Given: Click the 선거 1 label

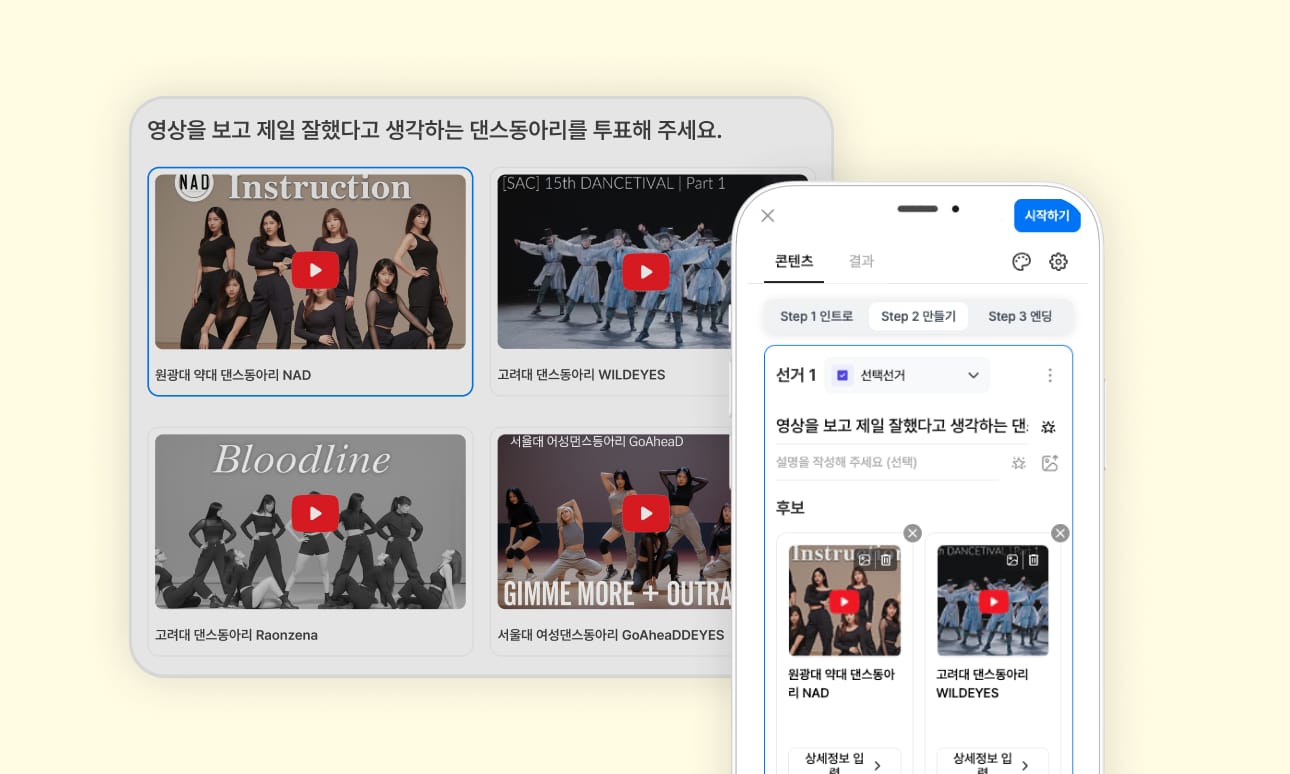Looking at the screenshot, I should coord(796,375).
